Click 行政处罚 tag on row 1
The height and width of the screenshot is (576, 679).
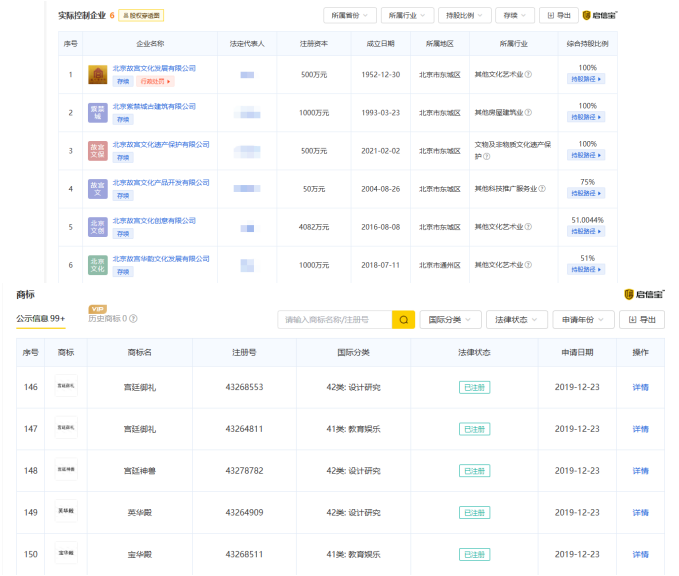[x=155, y=81]
